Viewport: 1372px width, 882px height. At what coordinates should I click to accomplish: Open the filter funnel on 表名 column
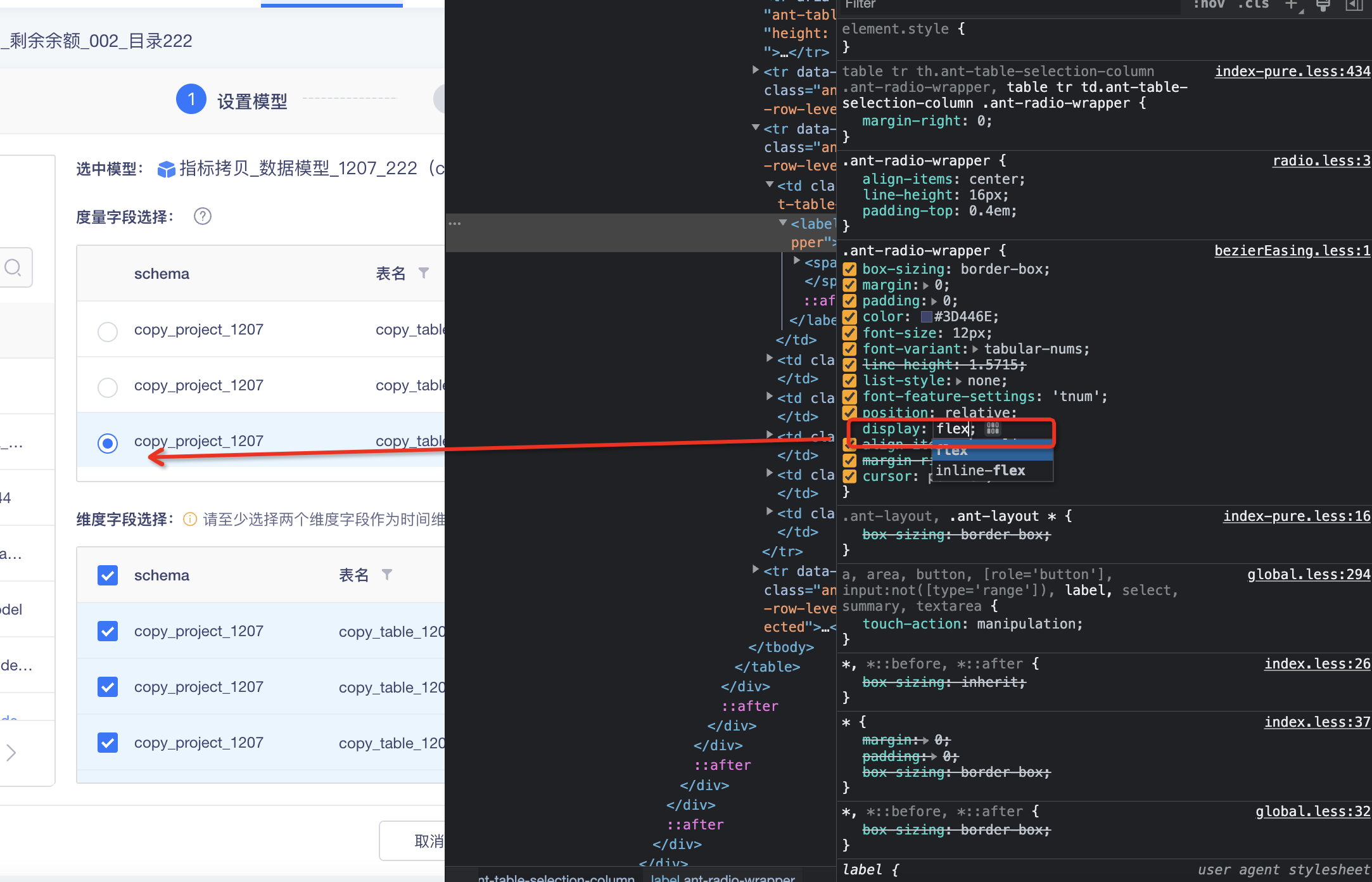pyautogui.click(x=424, y=273)
